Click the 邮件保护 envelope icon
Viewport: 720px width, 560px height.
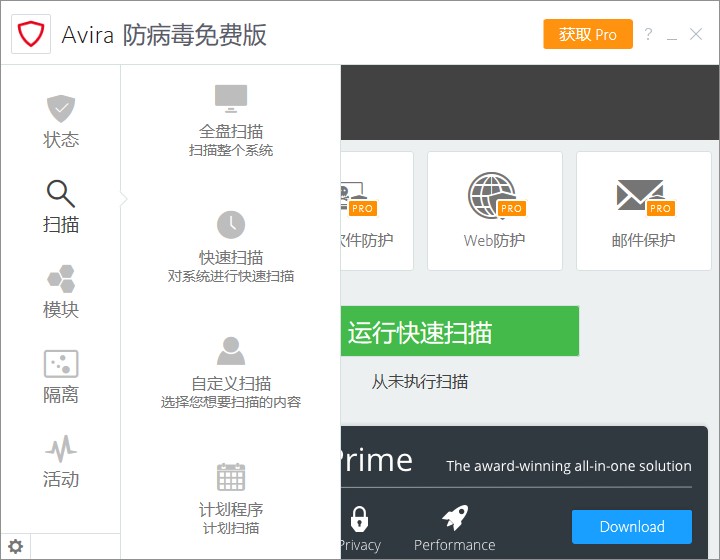[x=640, y=195]
